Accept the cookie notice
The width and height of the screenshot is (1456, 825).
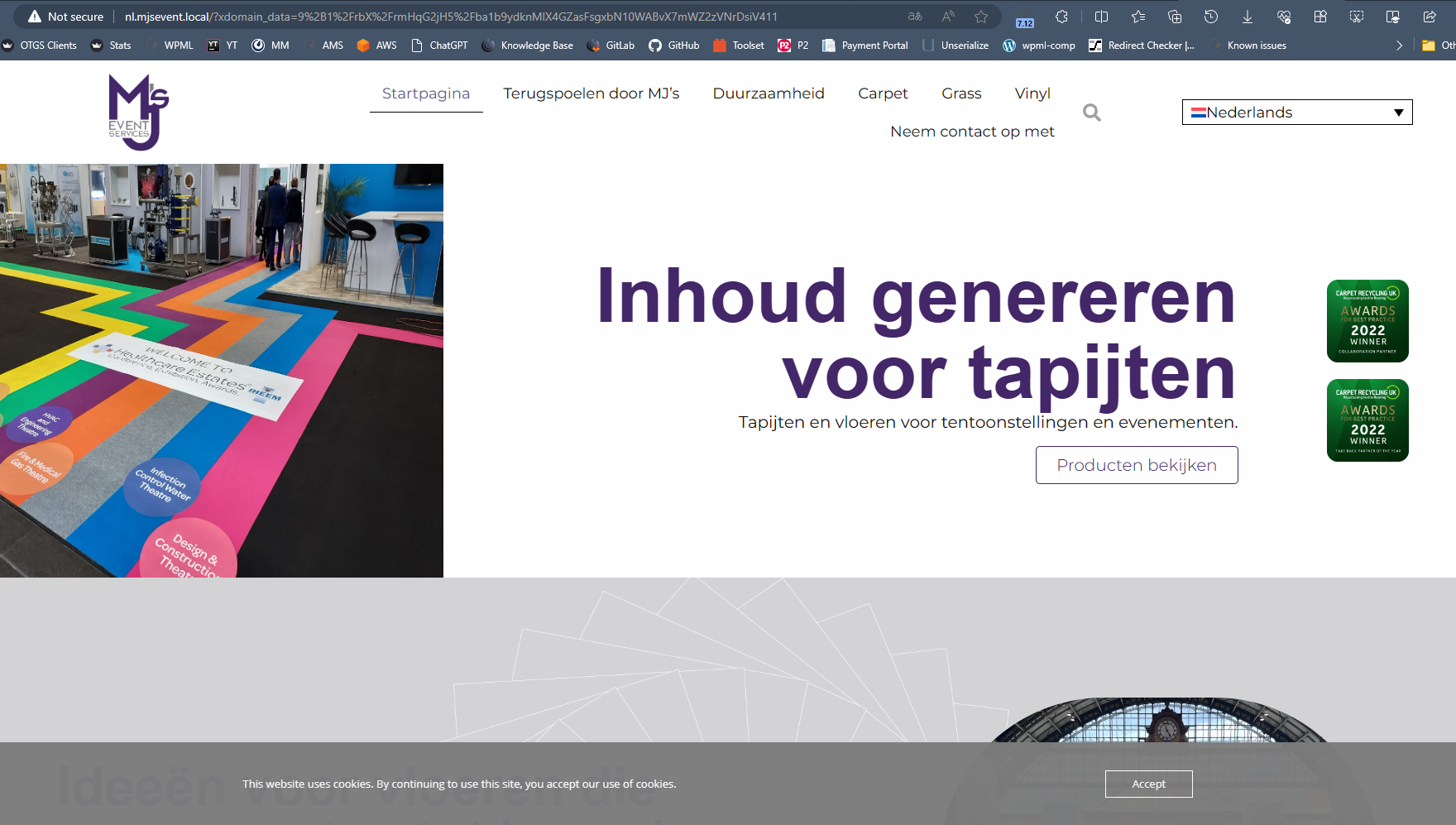1148,784
